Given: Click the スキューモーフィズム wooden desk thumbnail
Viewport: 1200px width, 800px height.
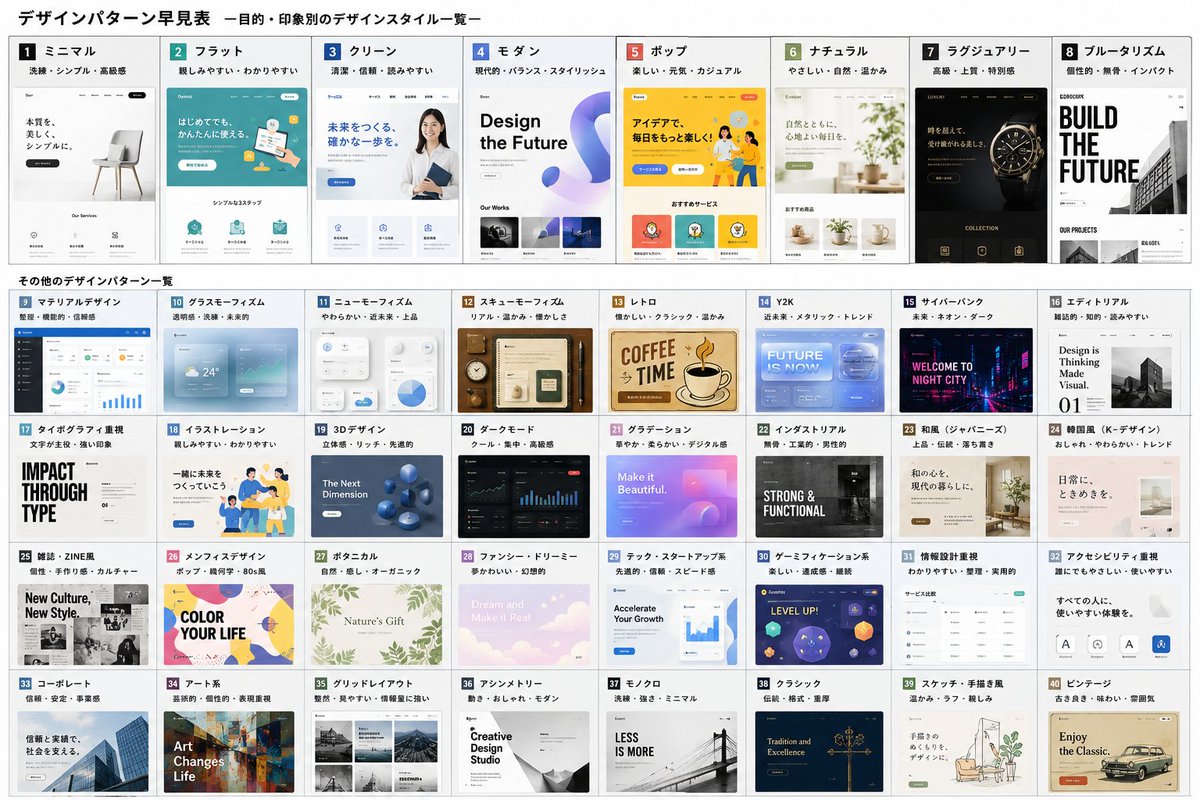Looking at the screenshot, I should [524, 370].
